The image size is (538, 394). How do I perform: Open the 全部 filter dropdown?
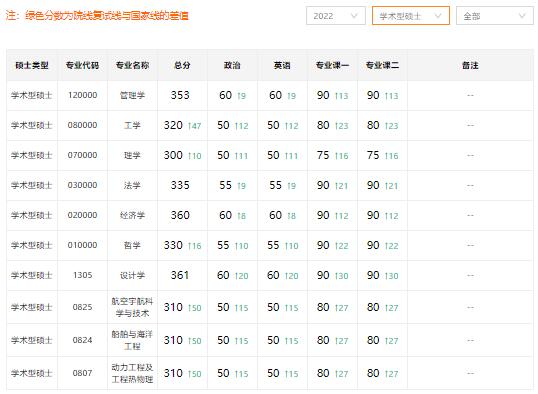[x=495, y=16]
